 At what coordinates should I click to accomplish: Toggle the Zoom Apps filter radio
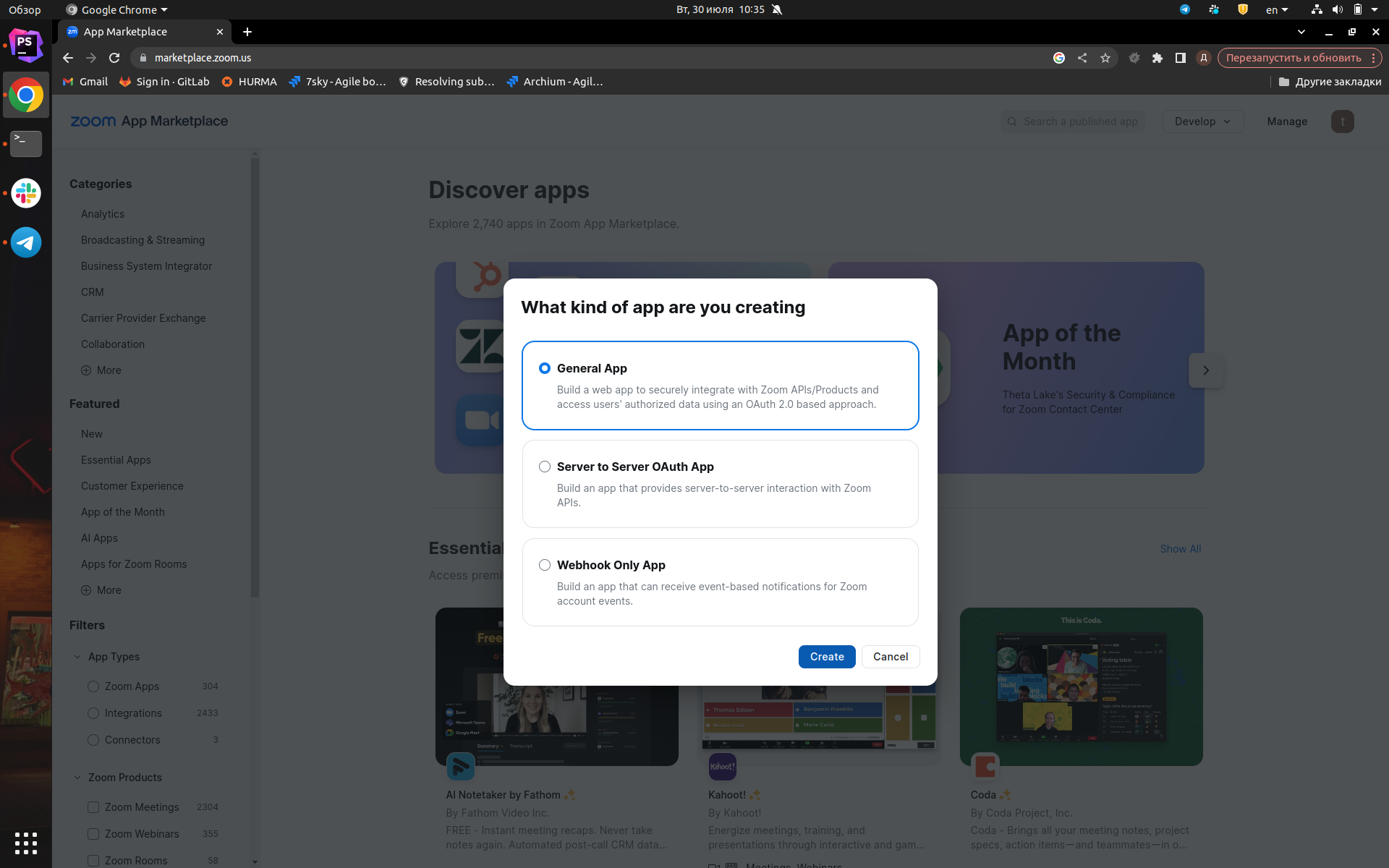point(93,686)
